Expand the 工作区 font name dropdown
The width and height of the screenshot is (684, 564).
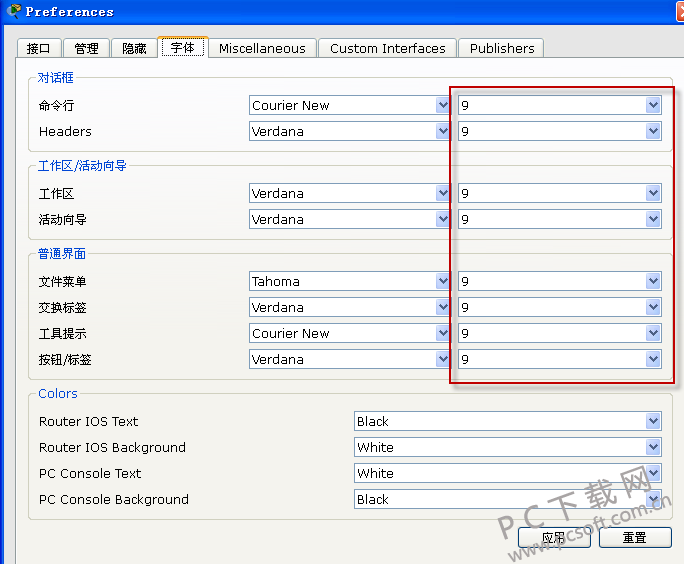pyautogui.click(x=349, y=193)
